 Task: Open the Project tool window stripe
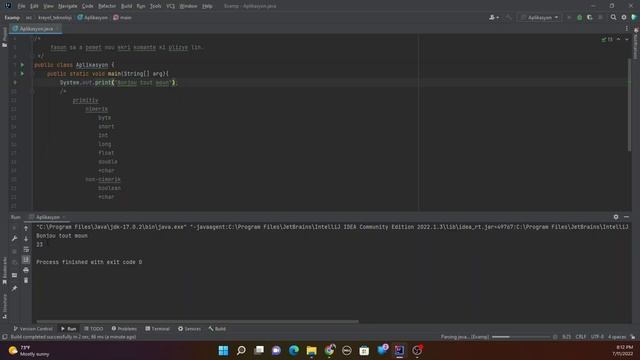pyautogui.click(x=4, y=37)
